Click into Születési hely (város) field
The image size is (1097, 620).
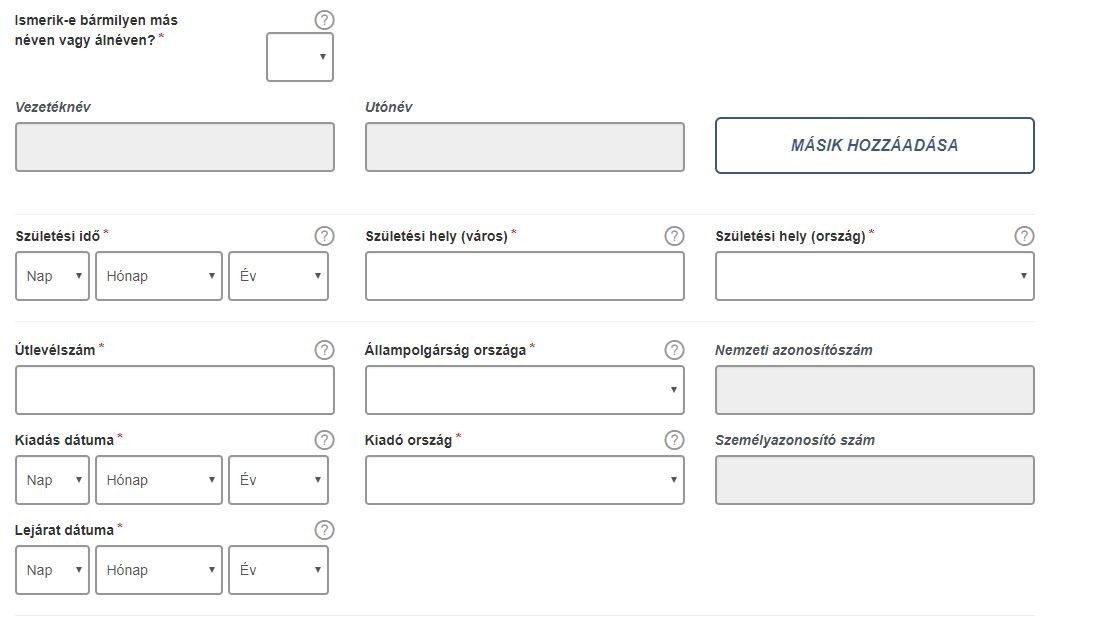(525, 276)
